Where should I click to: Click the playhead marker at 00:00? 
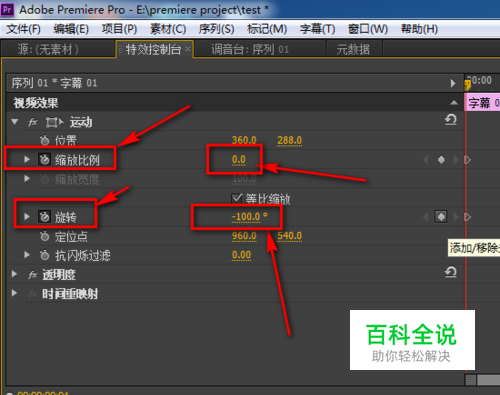468,84
